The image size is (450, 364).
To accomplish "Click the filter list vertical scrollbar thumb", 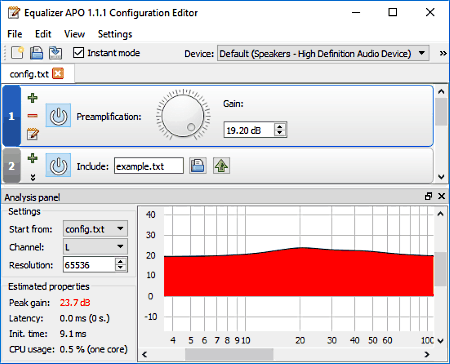I will click(x=441, y=112).
